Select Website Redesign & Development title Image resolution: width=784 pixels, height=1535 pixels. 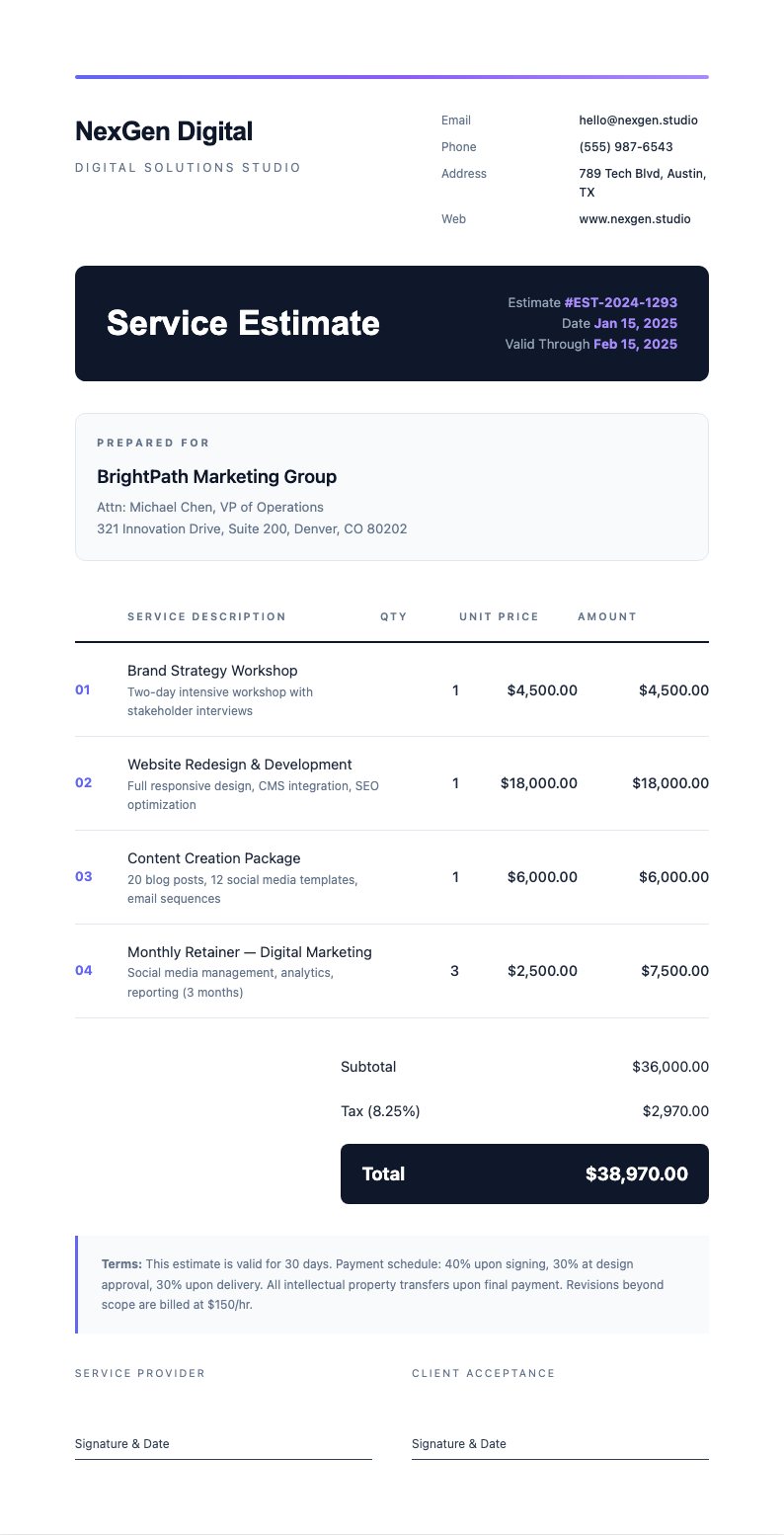240,765
